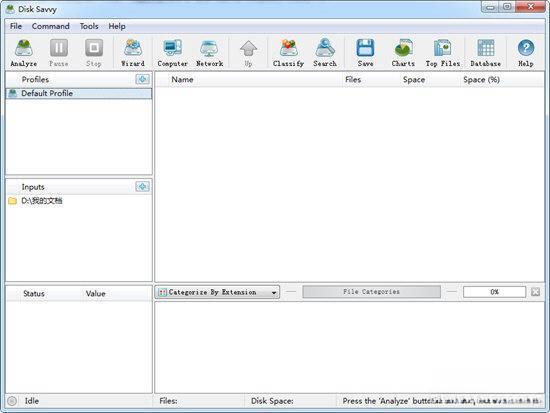Image resolution: width=550 pixels, height=413 pixels.
Task: Click the 0% progress field
Action: [495, 292]
